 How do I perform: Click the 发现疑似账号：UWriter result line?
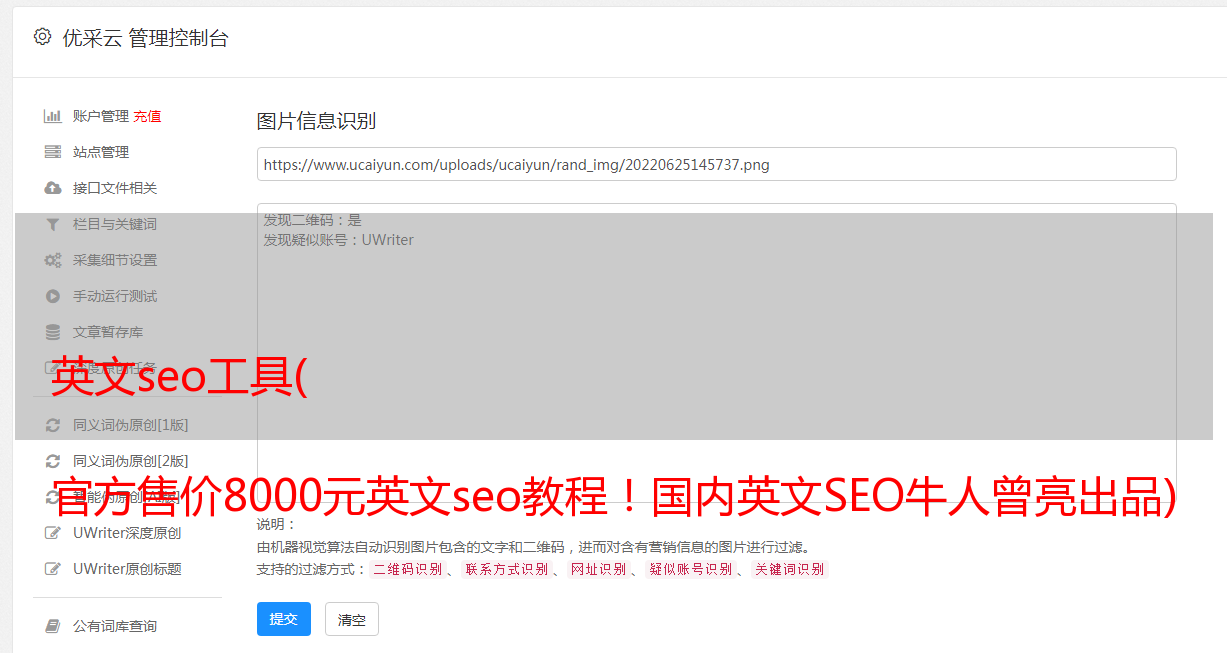[338, 240]
